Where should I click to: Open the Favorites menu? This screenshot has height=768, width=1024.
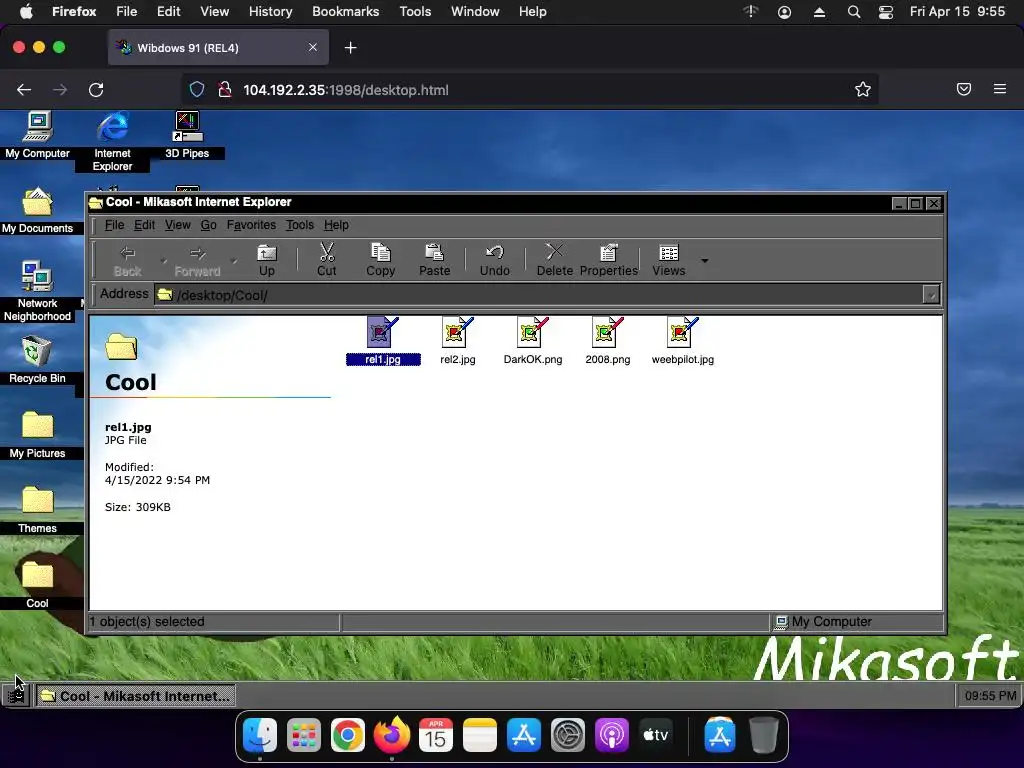pyautogui.click(x=251, y=225)
